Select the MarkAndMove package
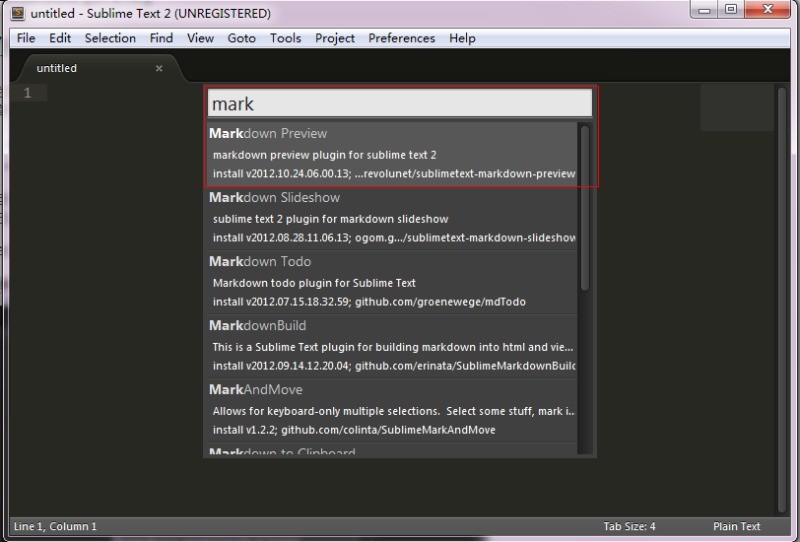 click(392, 409)
